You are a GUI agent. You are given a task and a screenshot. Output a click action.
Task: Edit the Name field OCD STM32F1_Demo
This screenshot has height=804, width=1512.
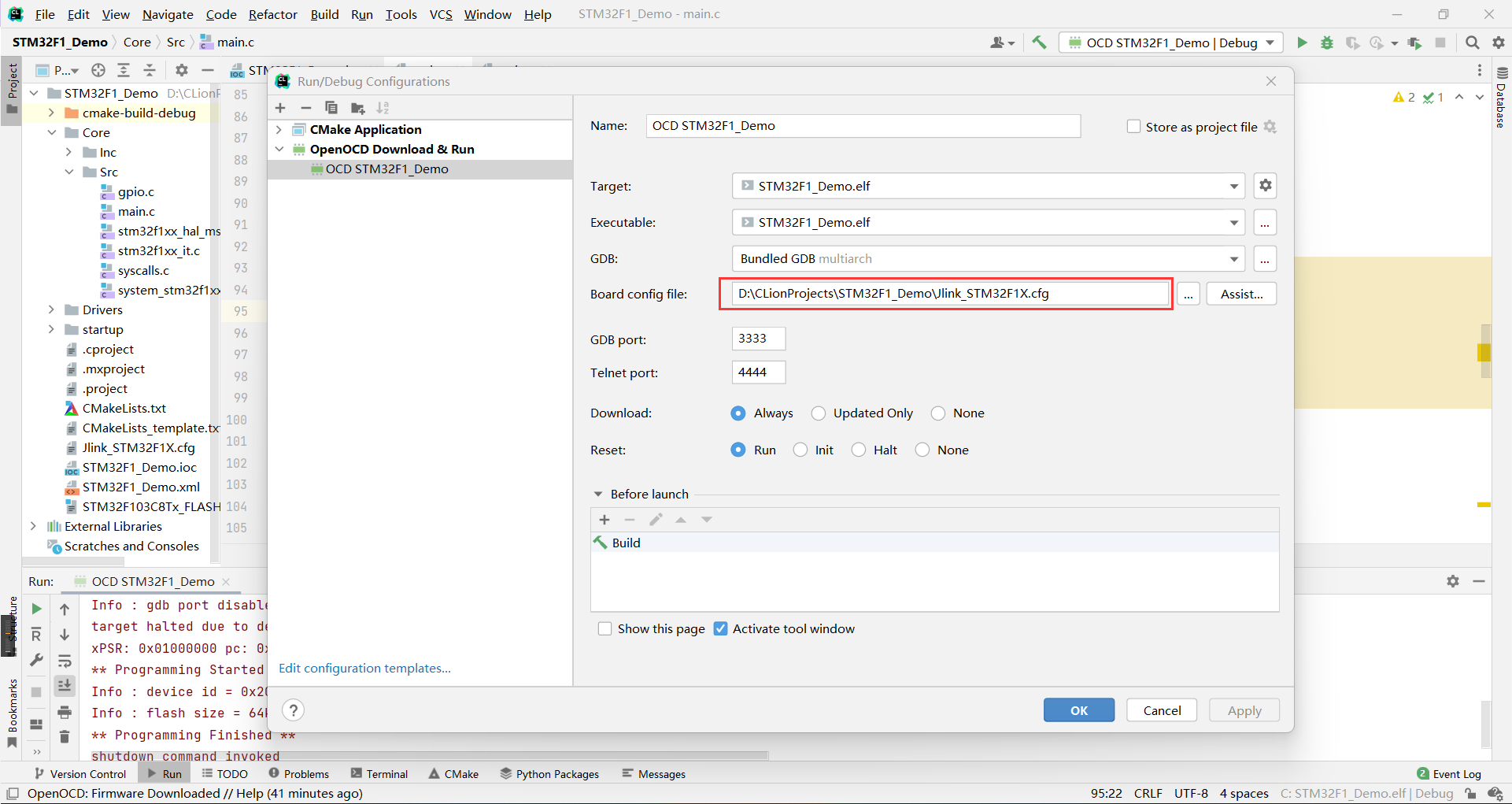coord(863,126)
